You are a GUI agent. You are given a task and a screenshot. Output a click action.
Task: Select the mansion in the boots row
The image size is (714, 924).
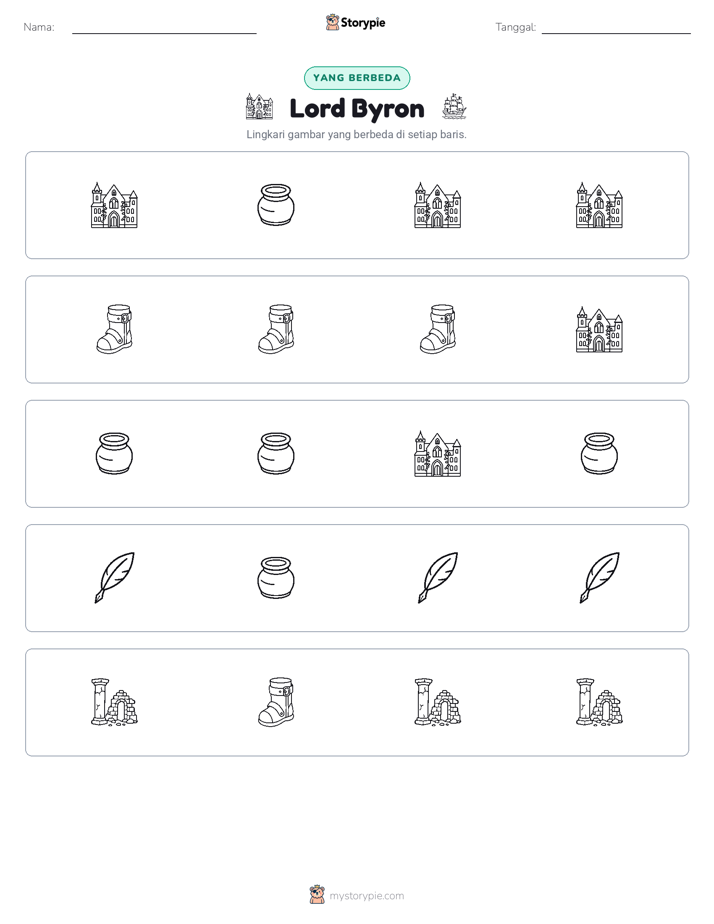(x=599, y=329)
